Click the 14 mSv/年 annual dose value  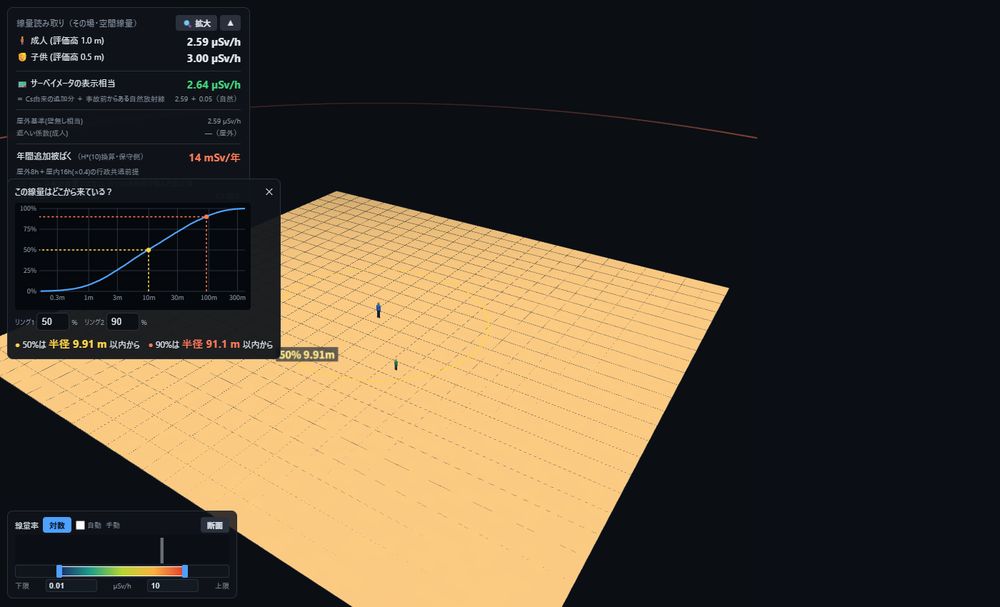[x=214, y=157]
